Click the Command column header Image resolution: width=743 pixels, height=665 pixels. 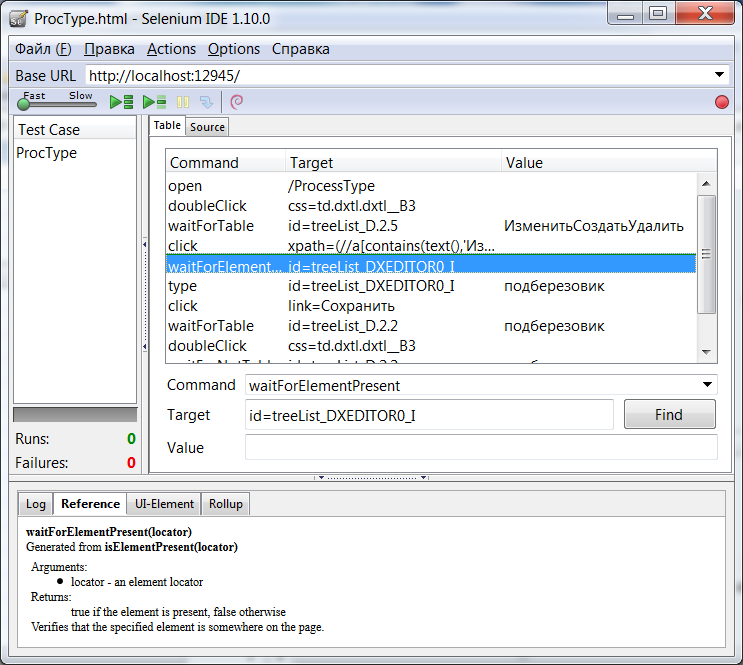click(x=226, y=162)
